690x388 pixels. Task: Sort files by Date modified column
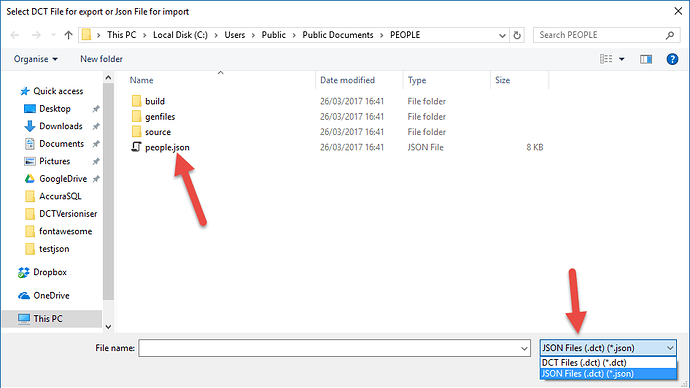[x=347, y=80]
